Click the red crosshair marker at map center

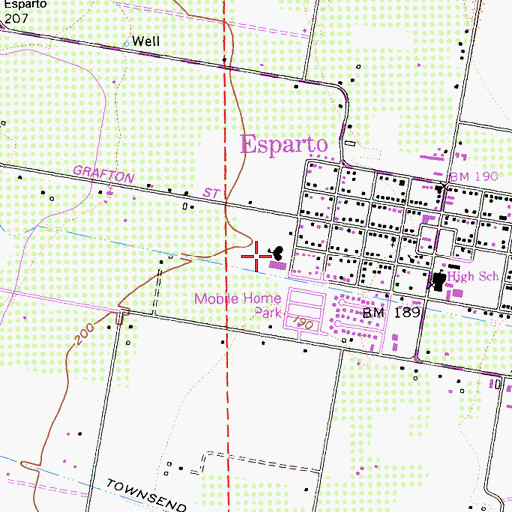[256, 256]
